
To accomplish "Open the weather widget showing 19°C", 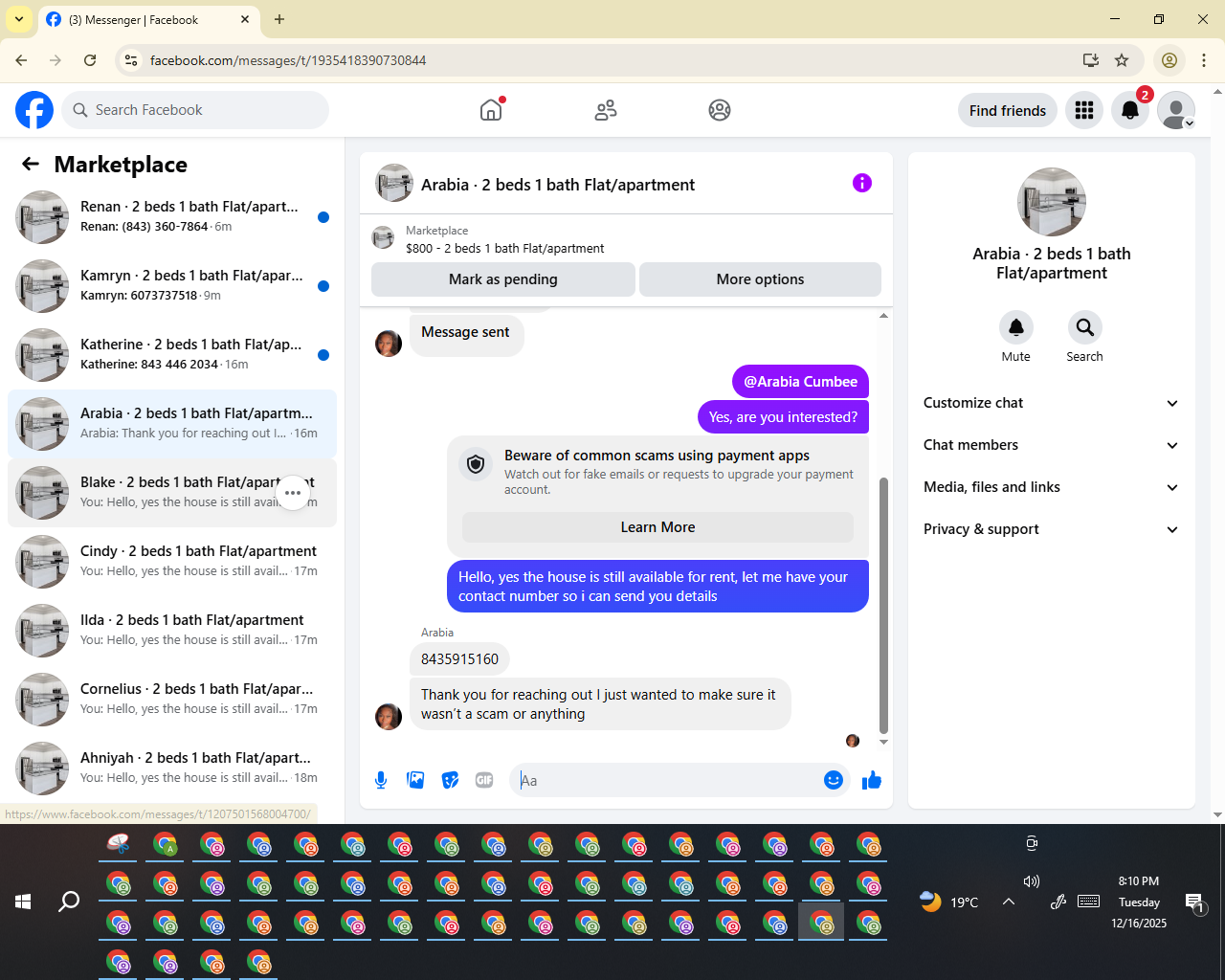I will [x=948, y=902].
